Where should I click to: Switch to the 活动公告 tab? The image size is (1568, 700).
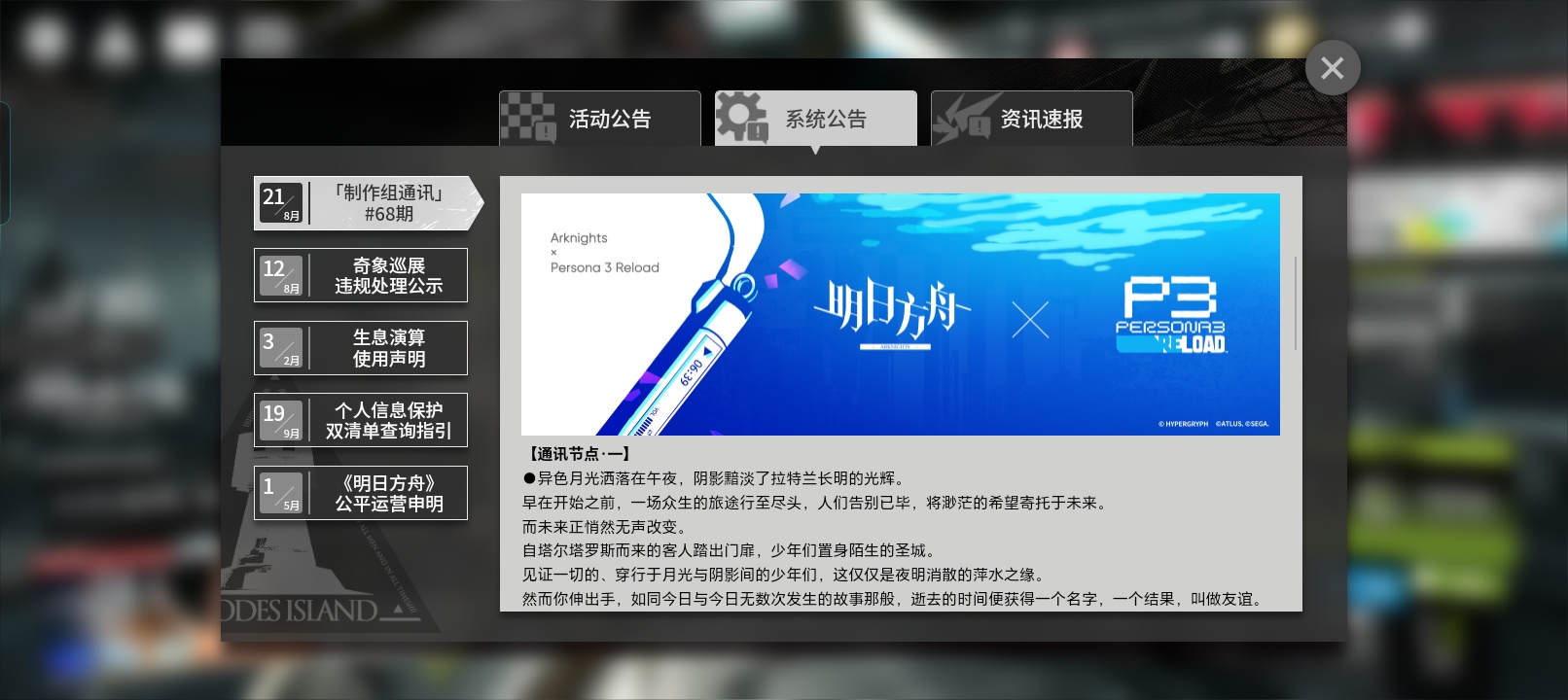[600, 119]
